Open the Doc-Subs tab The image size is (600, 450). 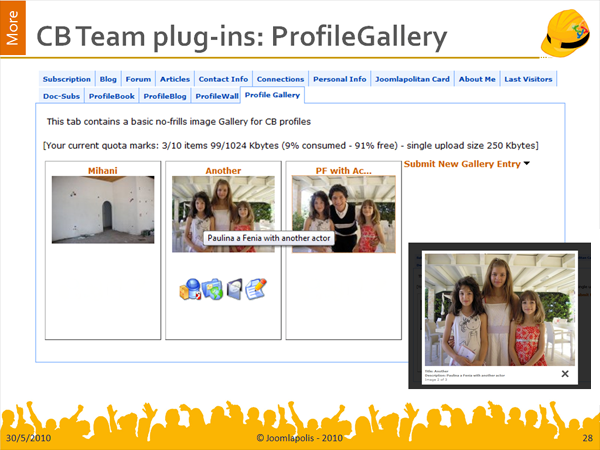point(61,96)
